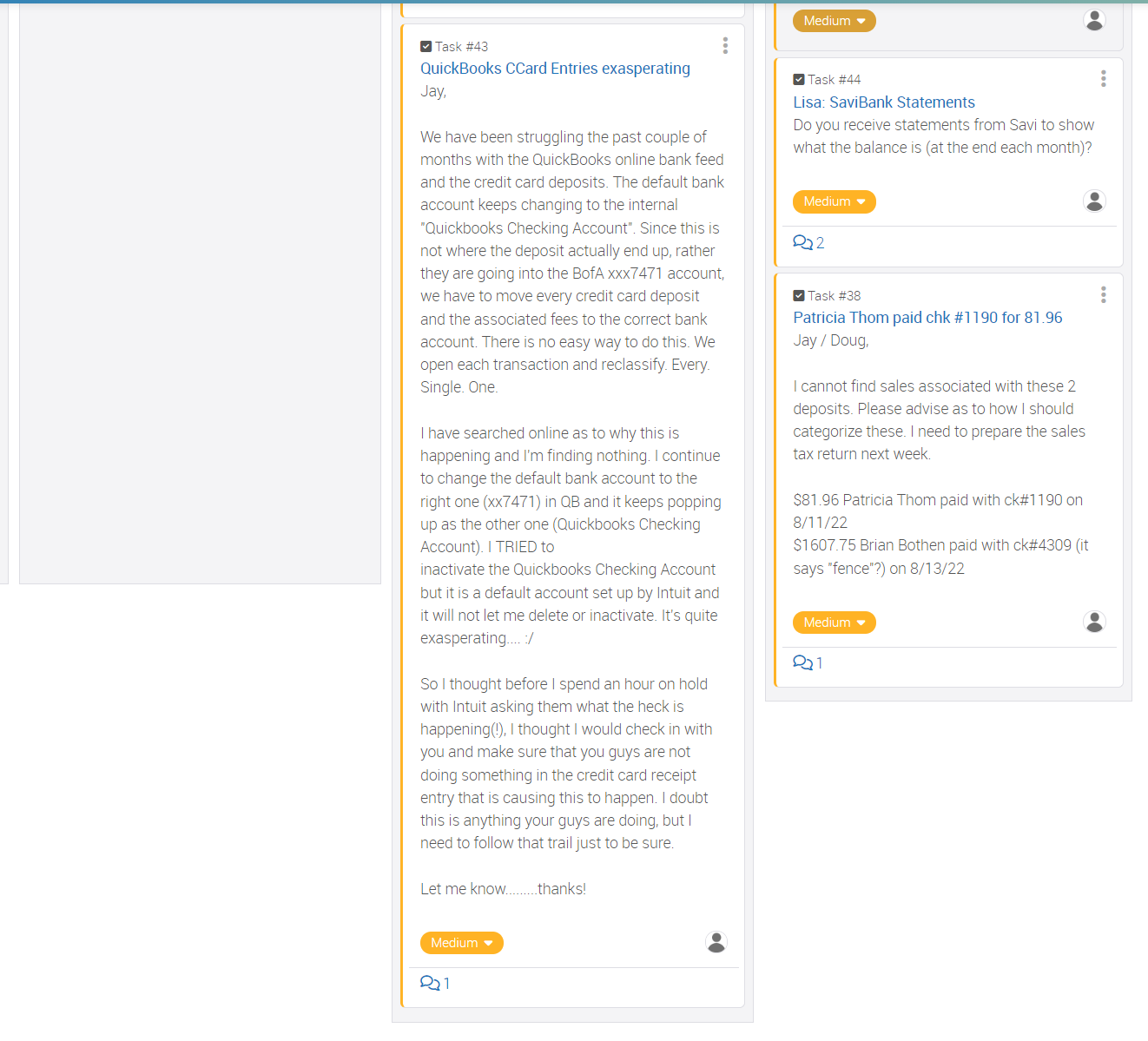Click the assignee avatar icon on Task #44
Screen dimensions: 1148x1041
tap(1094, 201)
